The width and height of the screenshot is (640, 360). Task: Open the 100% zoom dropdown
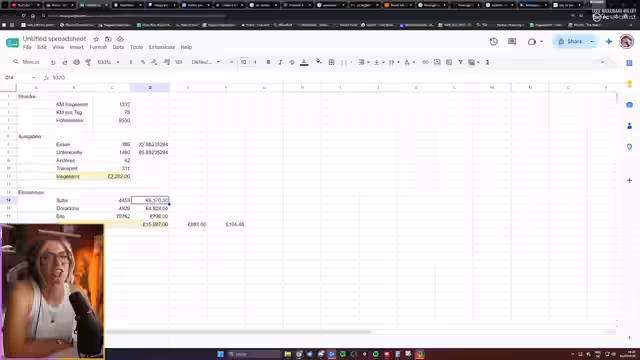pos(108,62)
